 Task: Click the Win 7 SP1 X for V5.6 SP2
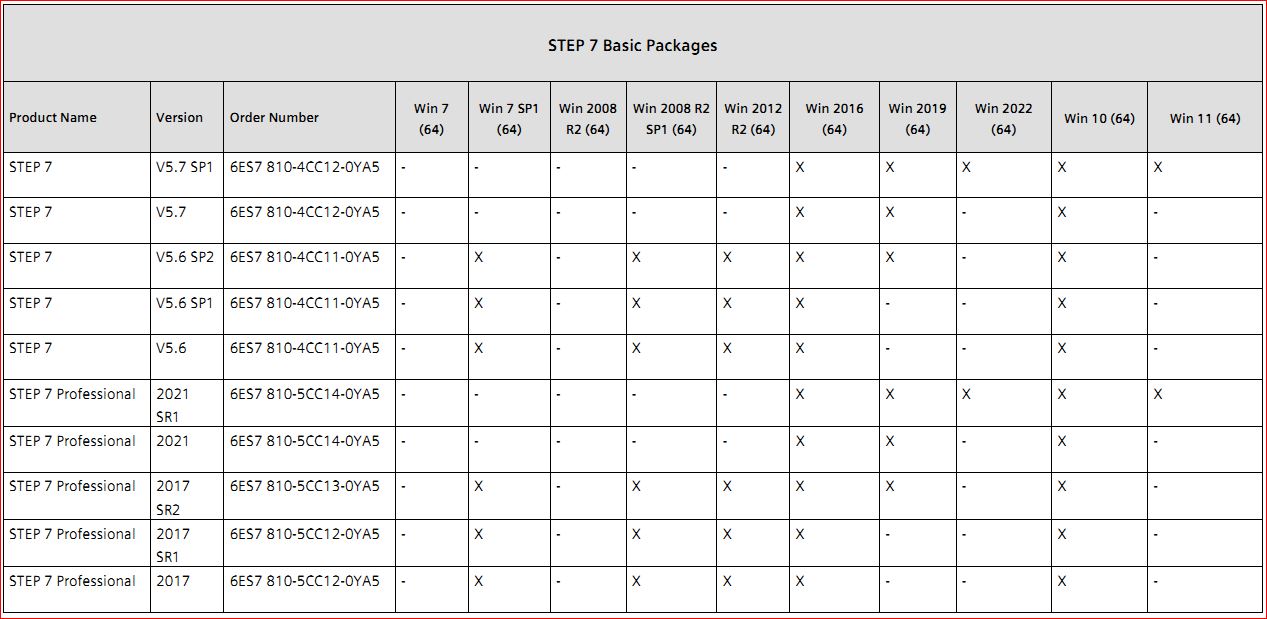479,257
